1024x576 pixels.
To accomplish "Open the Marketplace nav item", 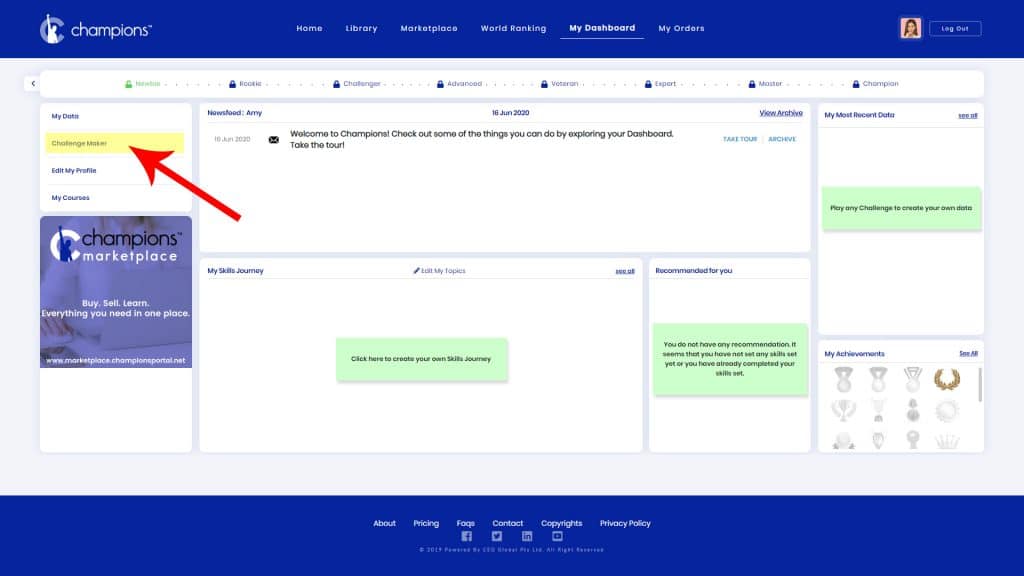I will click(429, 28).
